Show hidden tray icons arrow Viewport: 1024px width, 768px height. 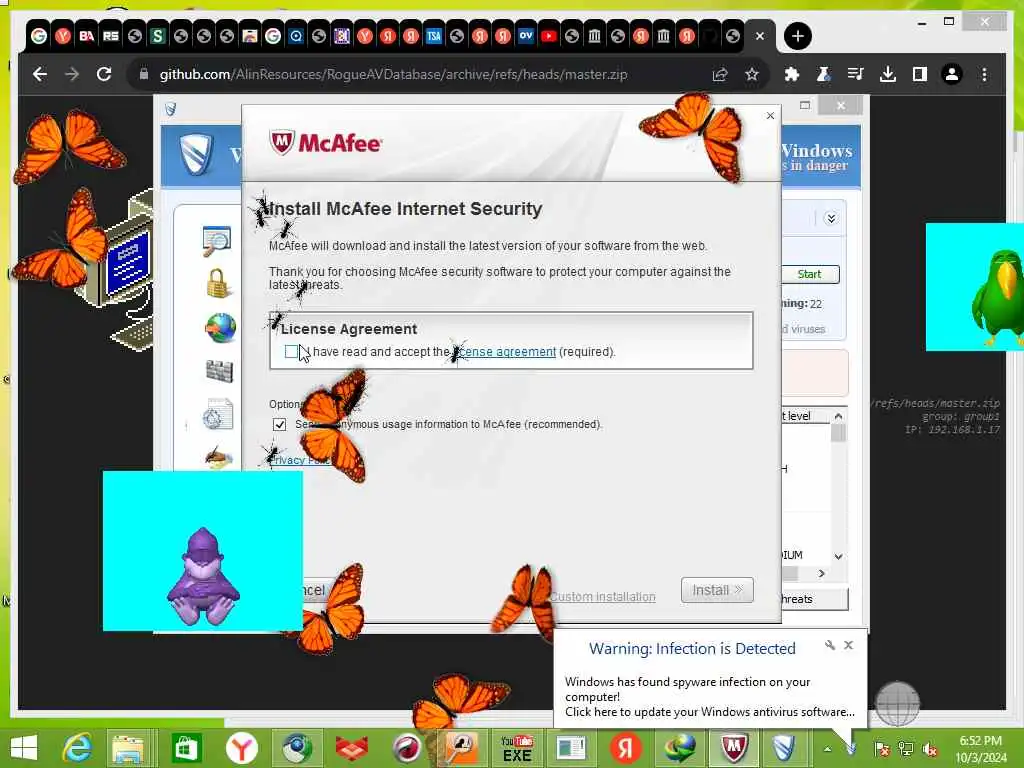pos(827,749)
